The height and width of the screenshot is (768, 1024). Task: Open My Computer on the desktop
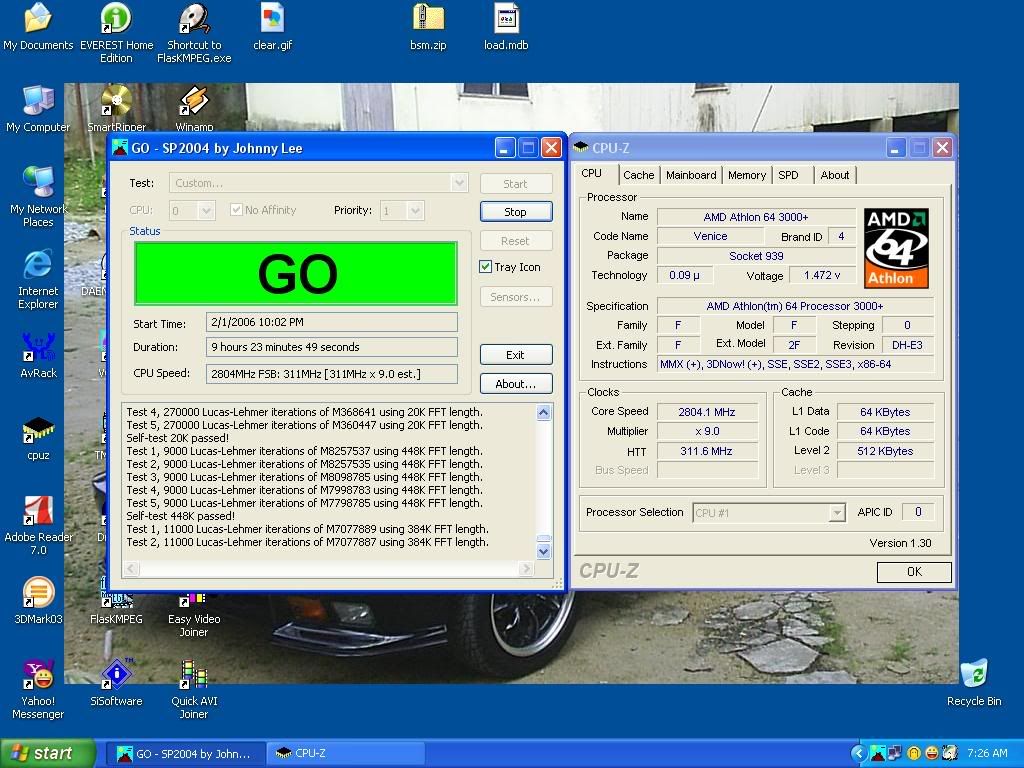point(38,109)
